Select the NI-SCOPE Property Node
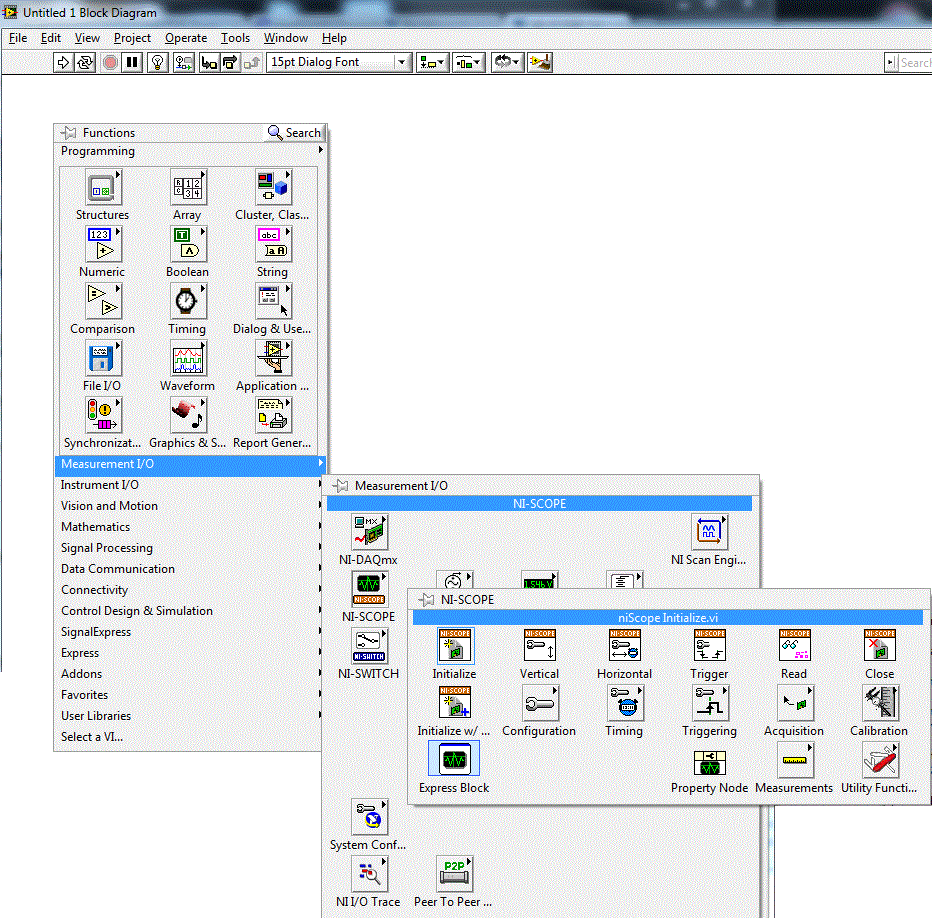 710,762
